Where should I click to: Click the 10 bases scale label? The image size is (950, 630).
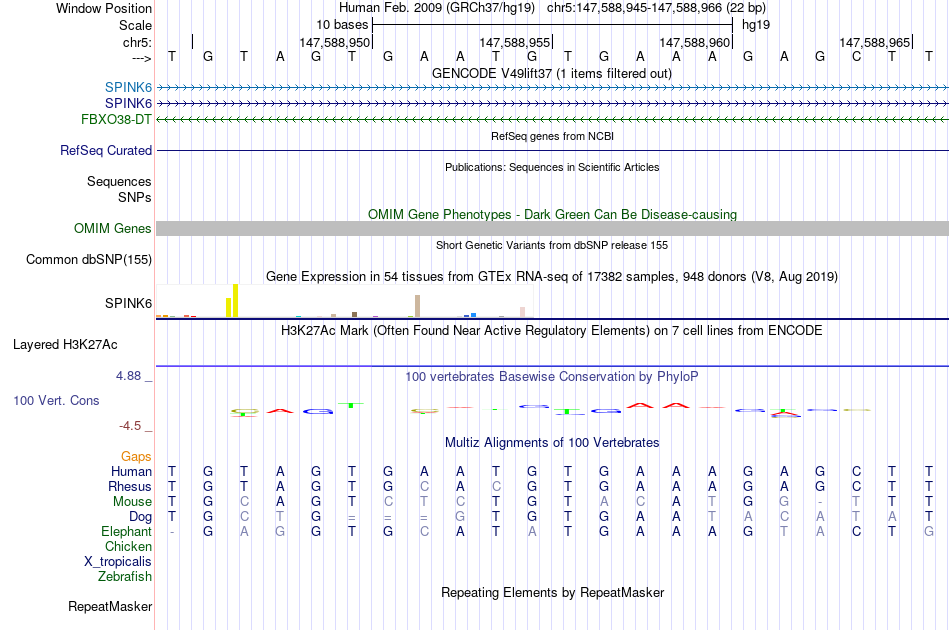coord(342,25)
